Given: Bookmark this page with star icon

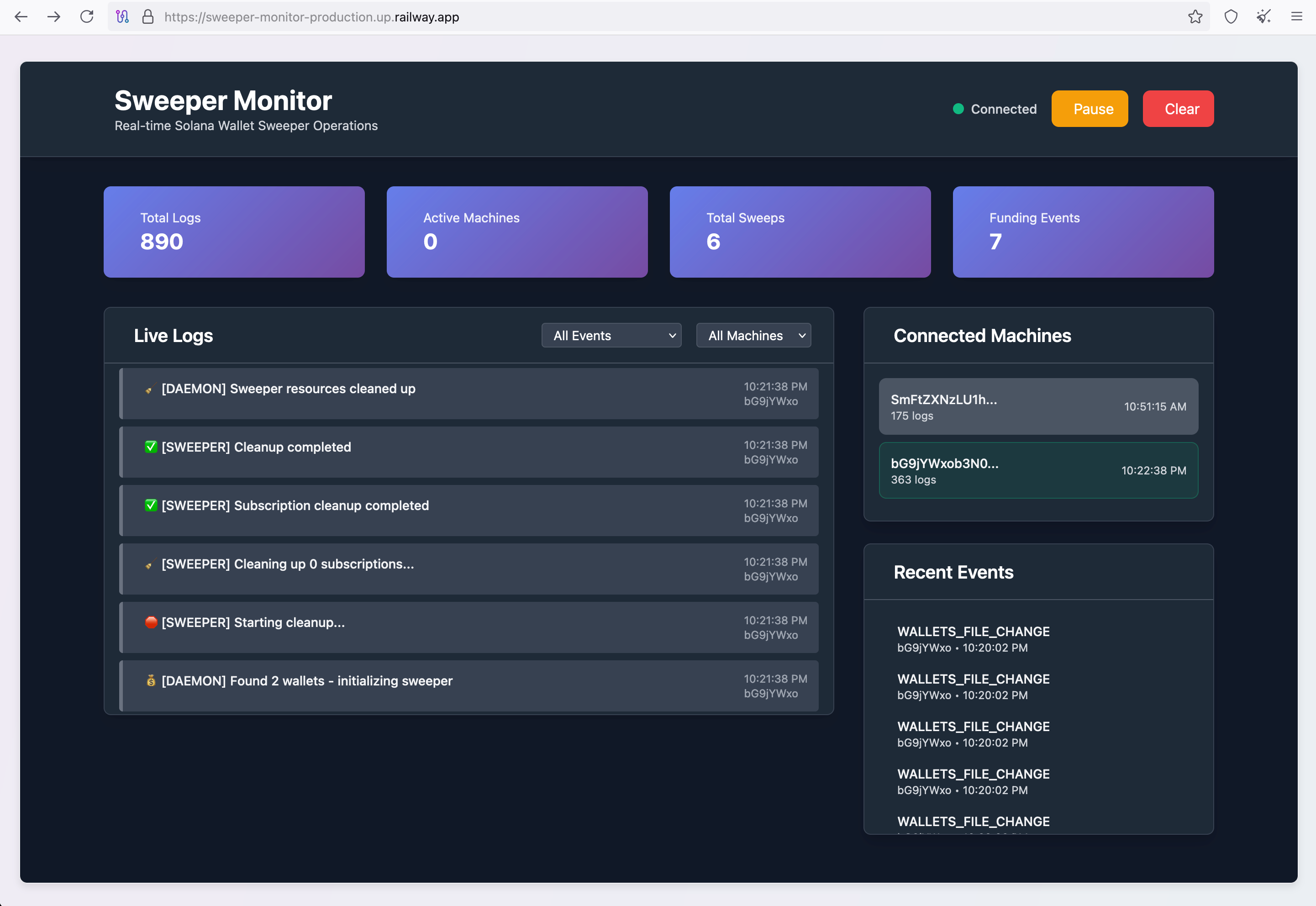Looking at the screenshot, I should point(1195,17).
